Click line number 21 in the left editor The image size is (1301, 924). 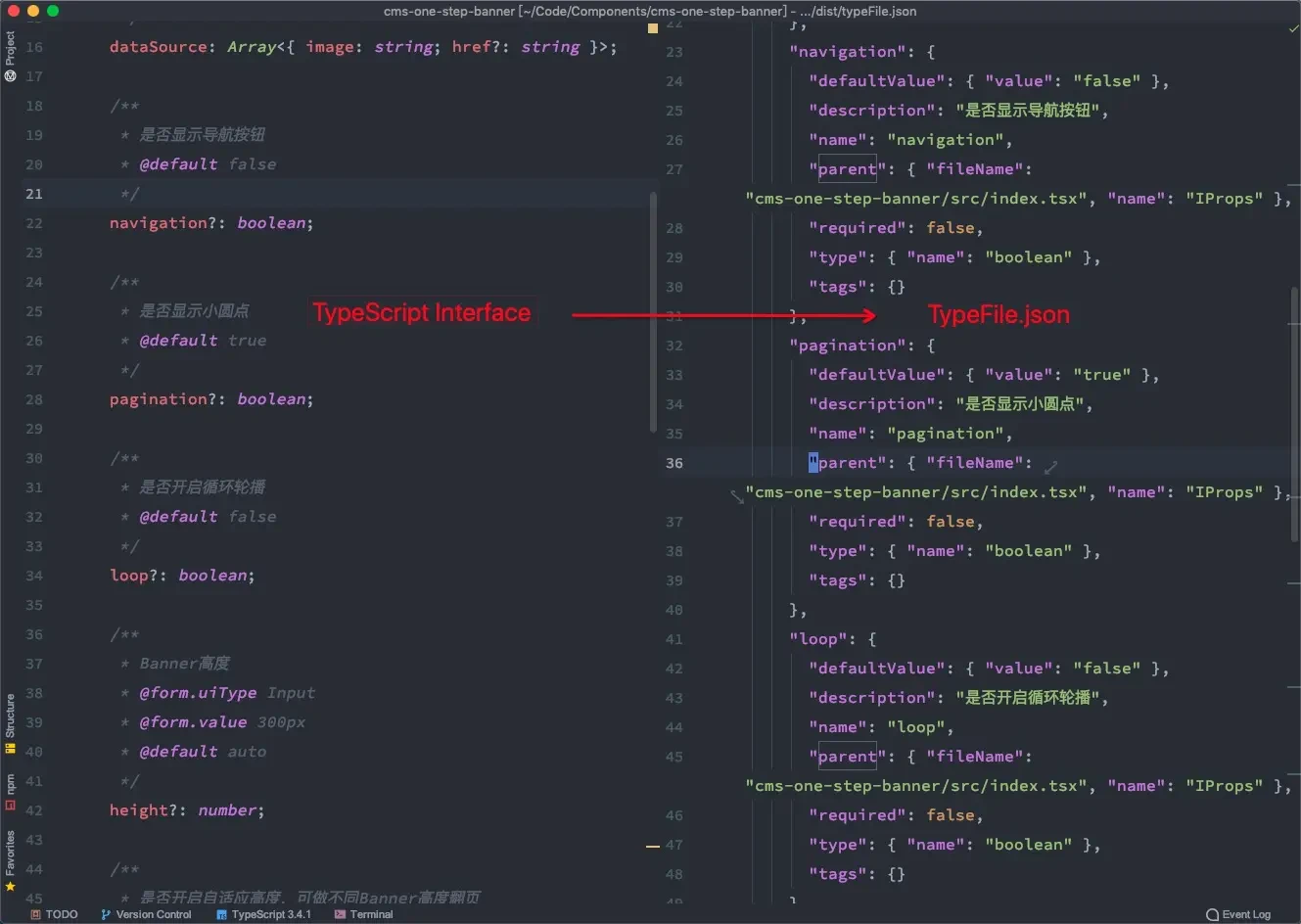[x=34, y=194]
